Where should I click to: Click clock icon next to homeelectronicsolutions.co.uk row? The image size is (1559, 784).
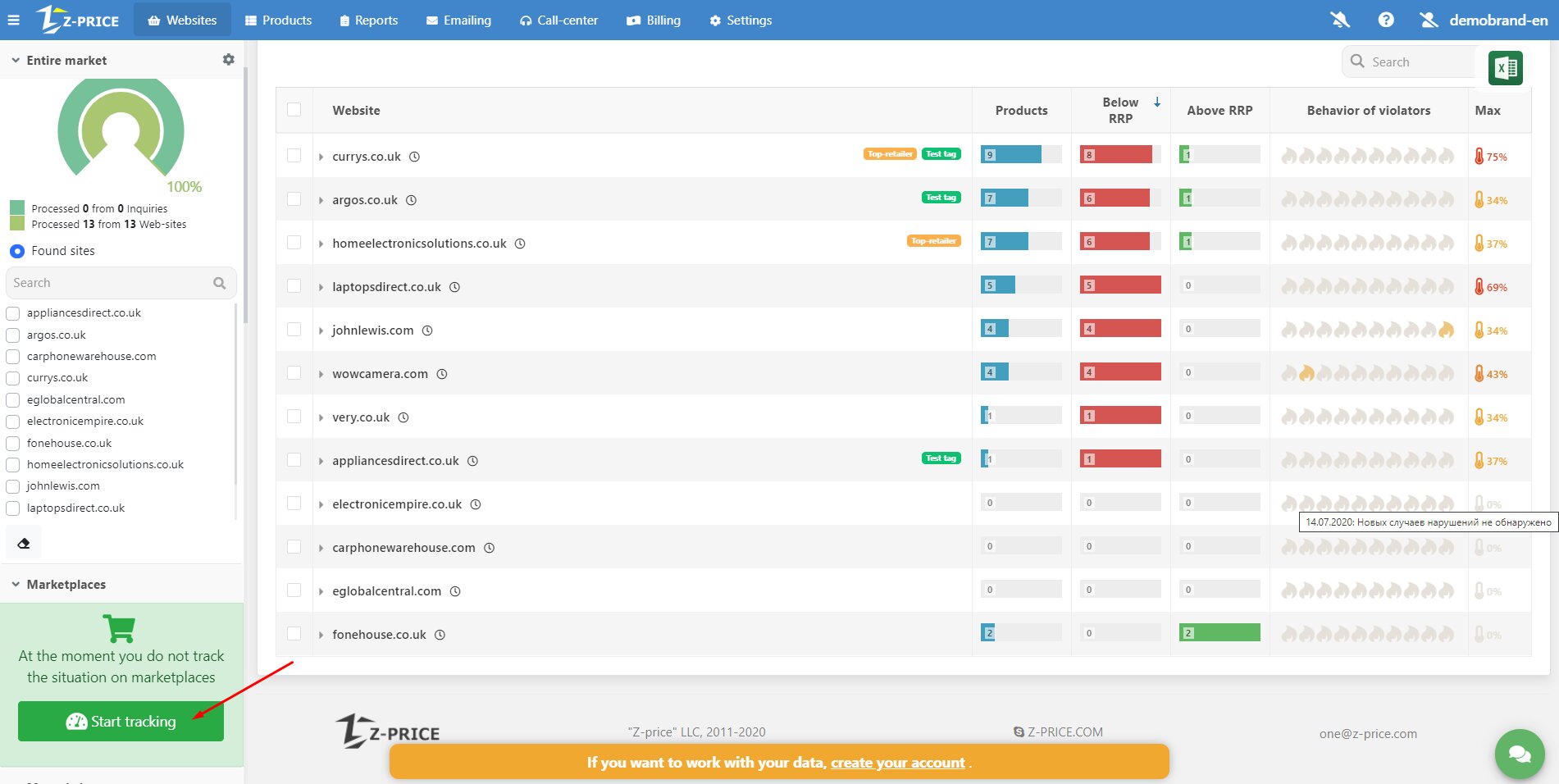520,244
